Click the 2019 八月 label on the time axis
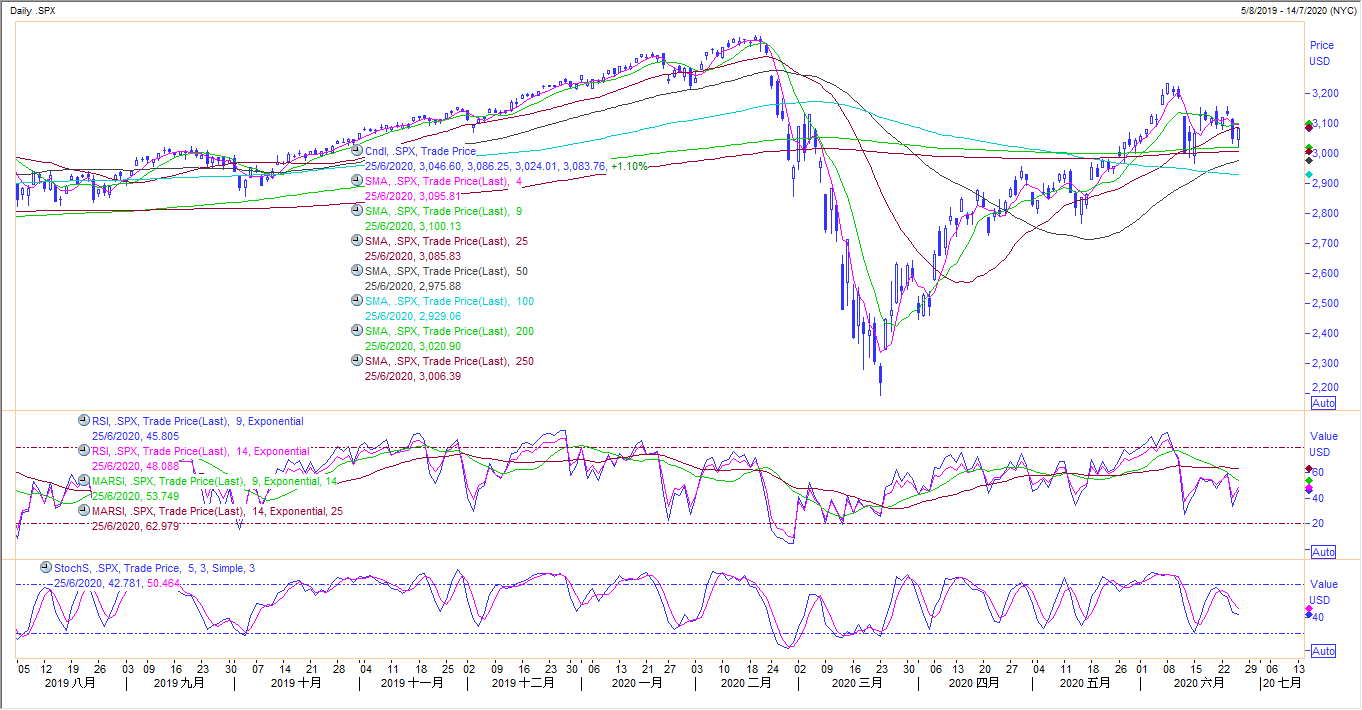1362x710 pixels. pos(71,683)
